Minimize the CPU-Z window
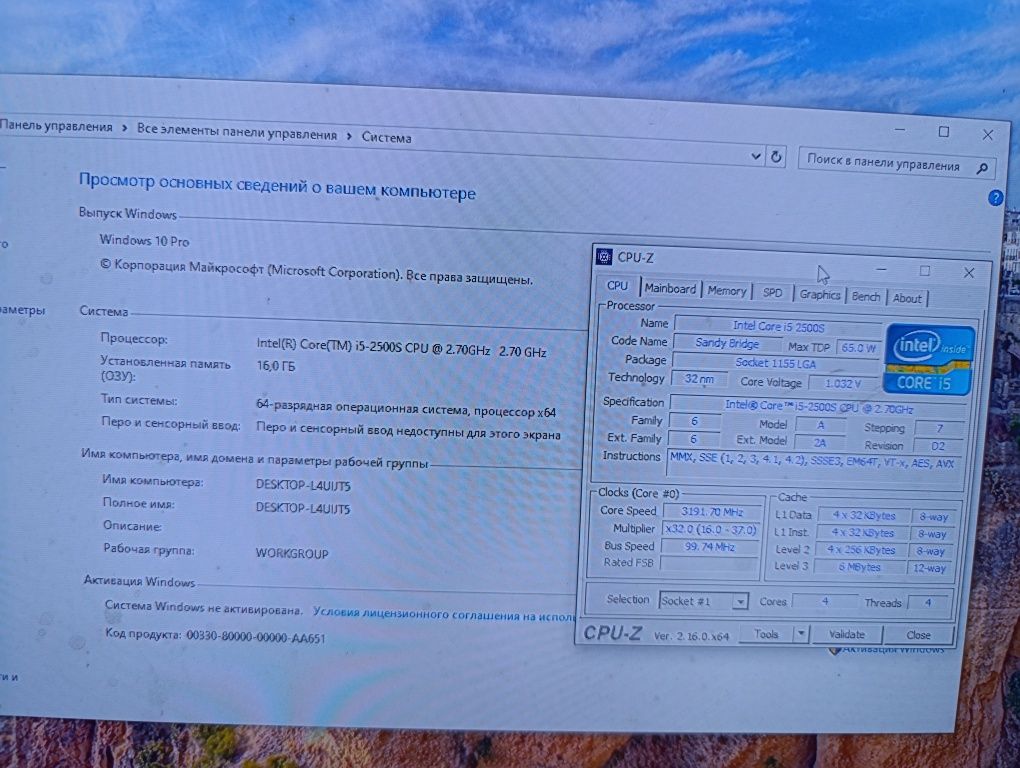 pyautogui.click(x=881, y=269)
